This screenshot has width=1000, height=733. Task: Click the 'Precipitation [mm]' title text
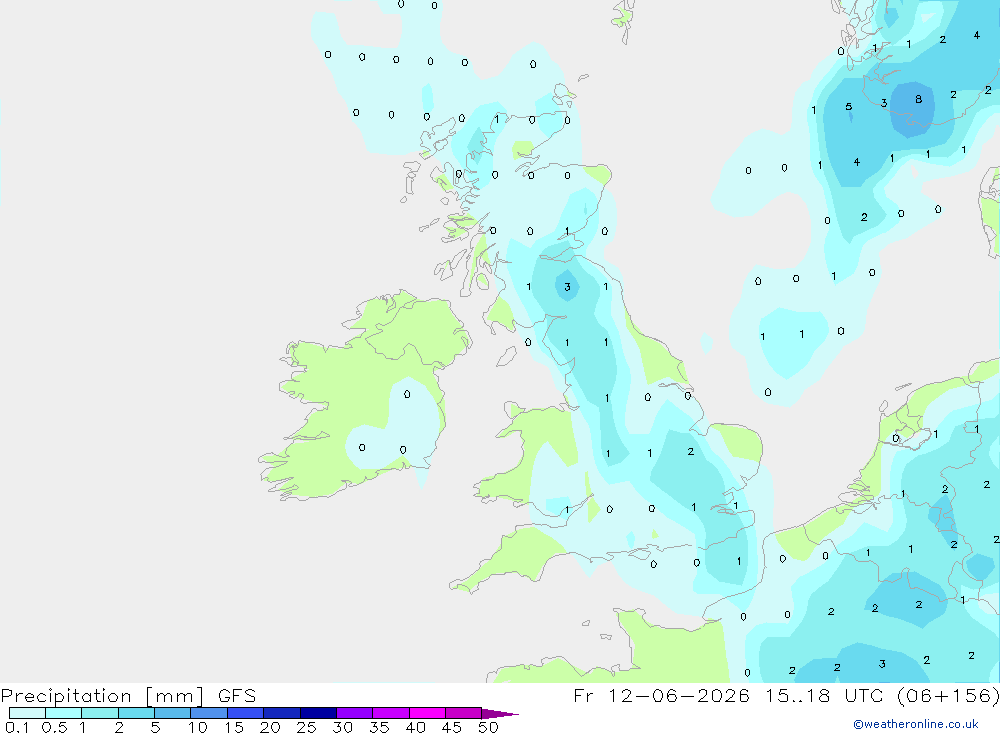point(102,696)
